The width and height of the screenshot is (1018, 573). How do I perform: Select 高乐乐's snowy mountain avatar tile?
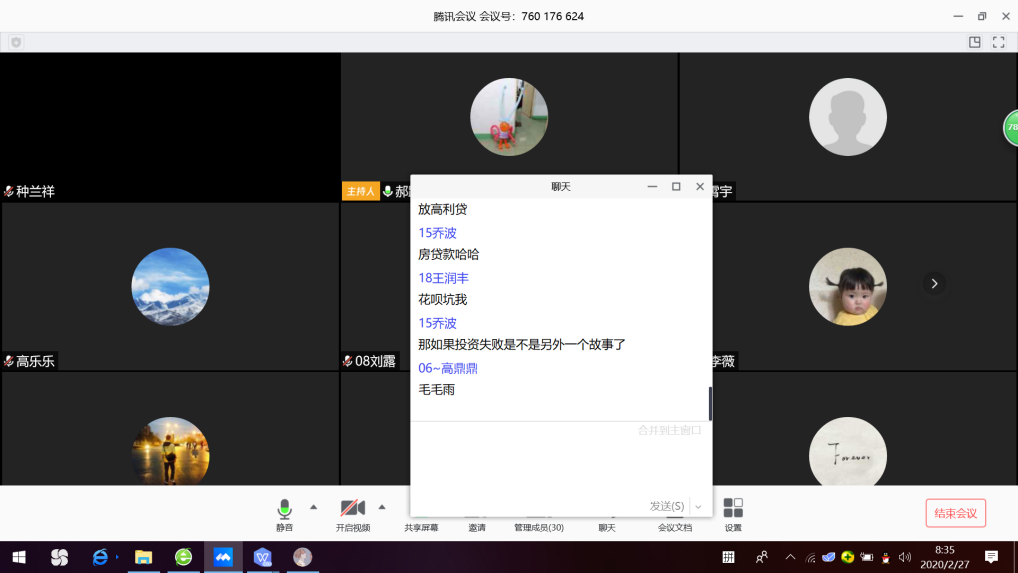click(x=170, y=286)
